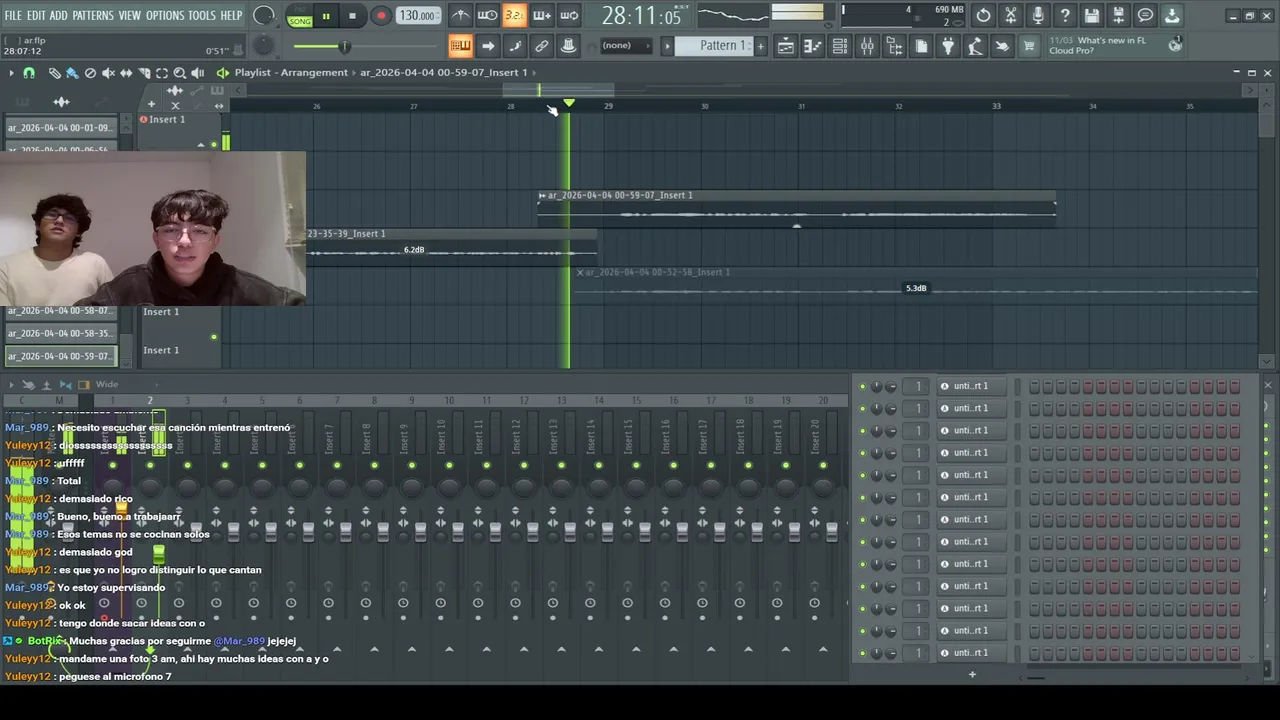Open the Browser view icon
The height and width of the screenshot is (720, 1280).
(x=894, y=46)
